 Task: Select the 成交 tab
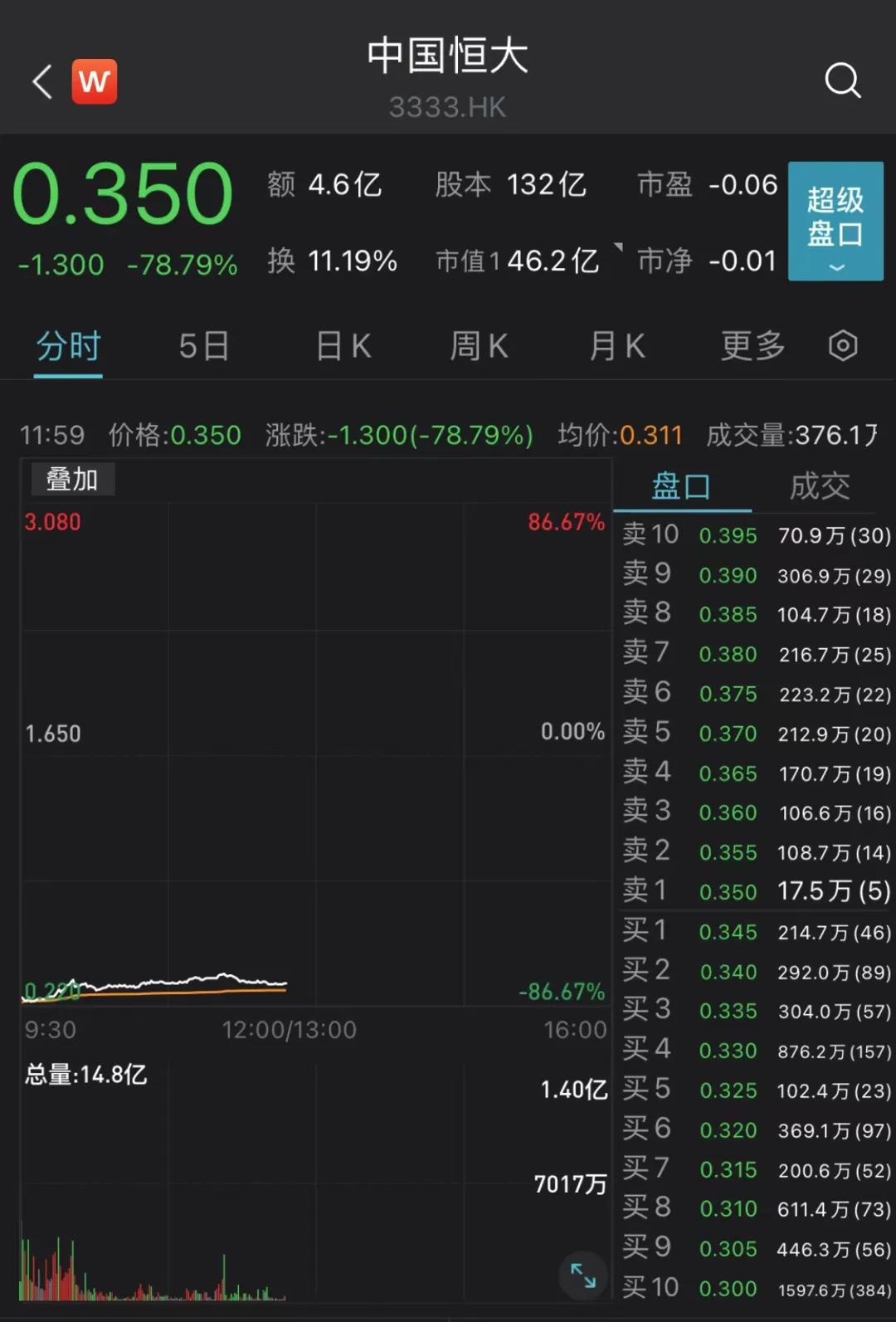(820, 486)
